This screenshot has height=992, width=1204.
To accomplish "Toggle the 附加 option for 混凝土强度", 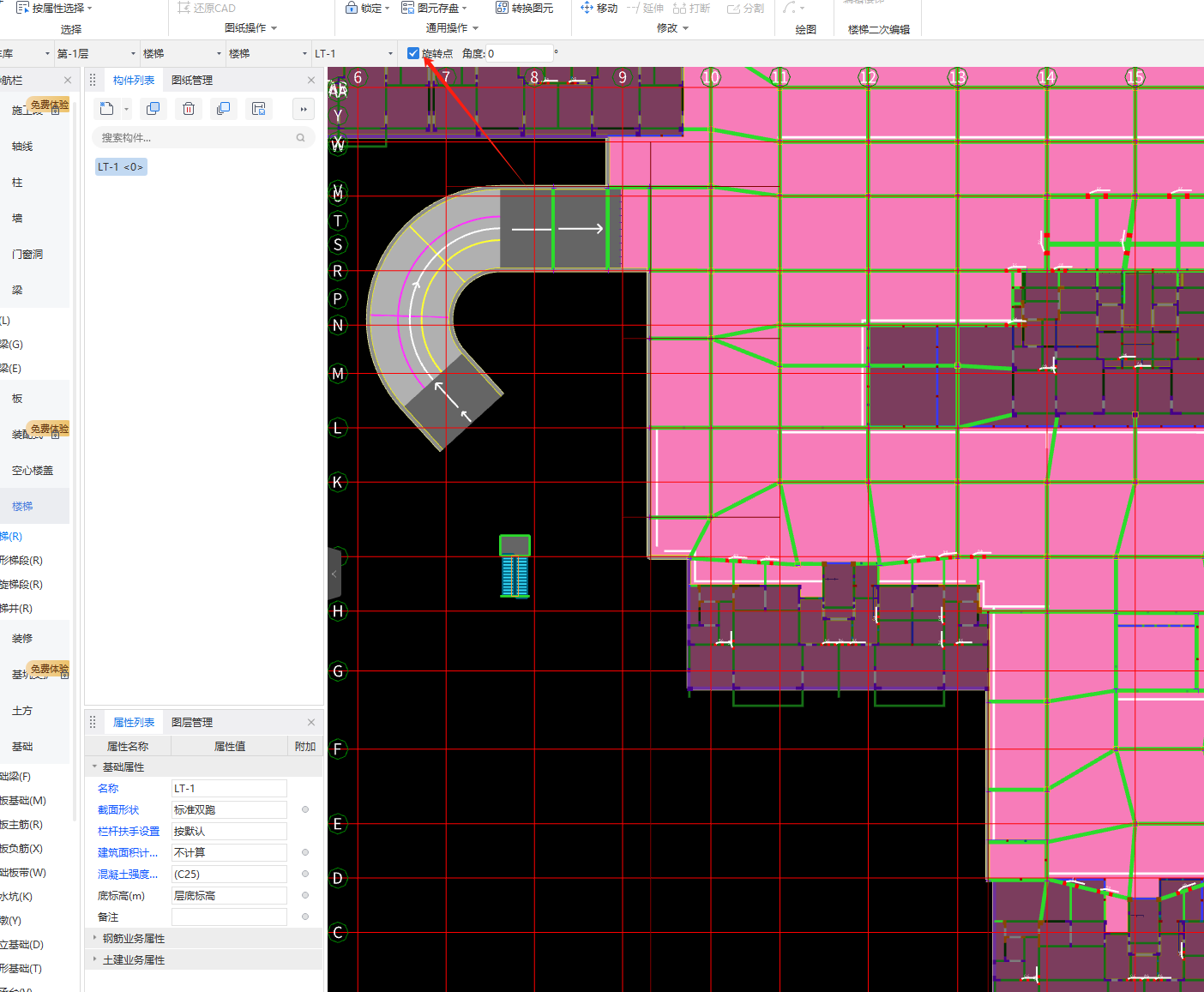I will (x=305, y=874).
